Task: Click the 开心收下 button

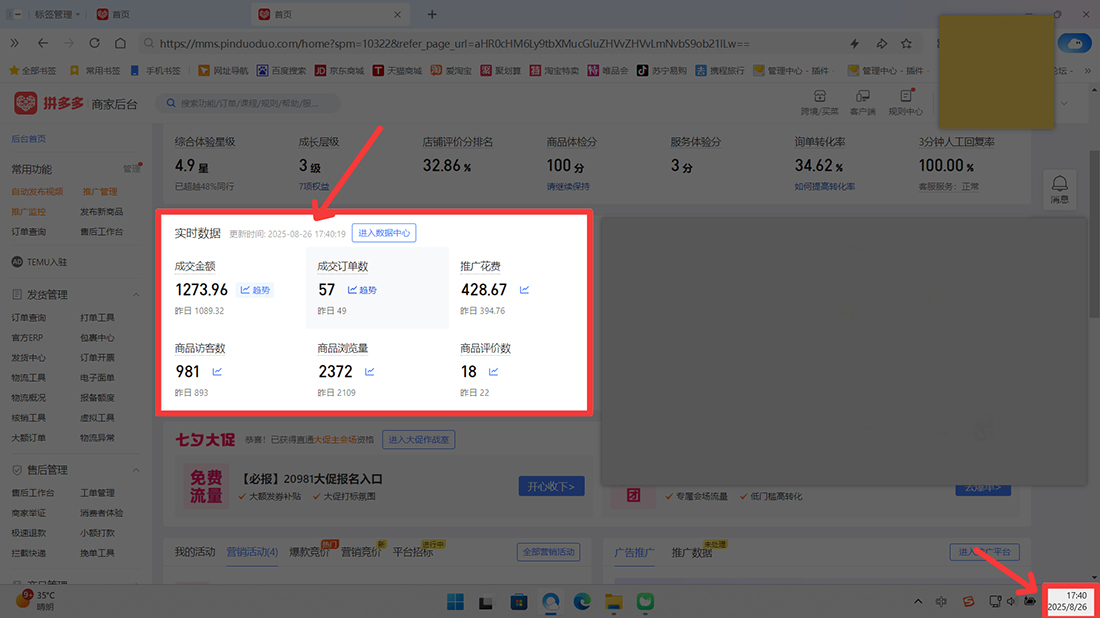Action: tap(551, 486)
